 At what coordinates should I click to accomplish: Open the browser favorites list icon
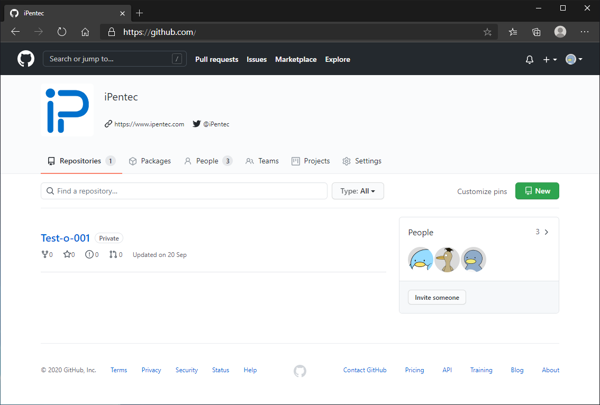513,32
